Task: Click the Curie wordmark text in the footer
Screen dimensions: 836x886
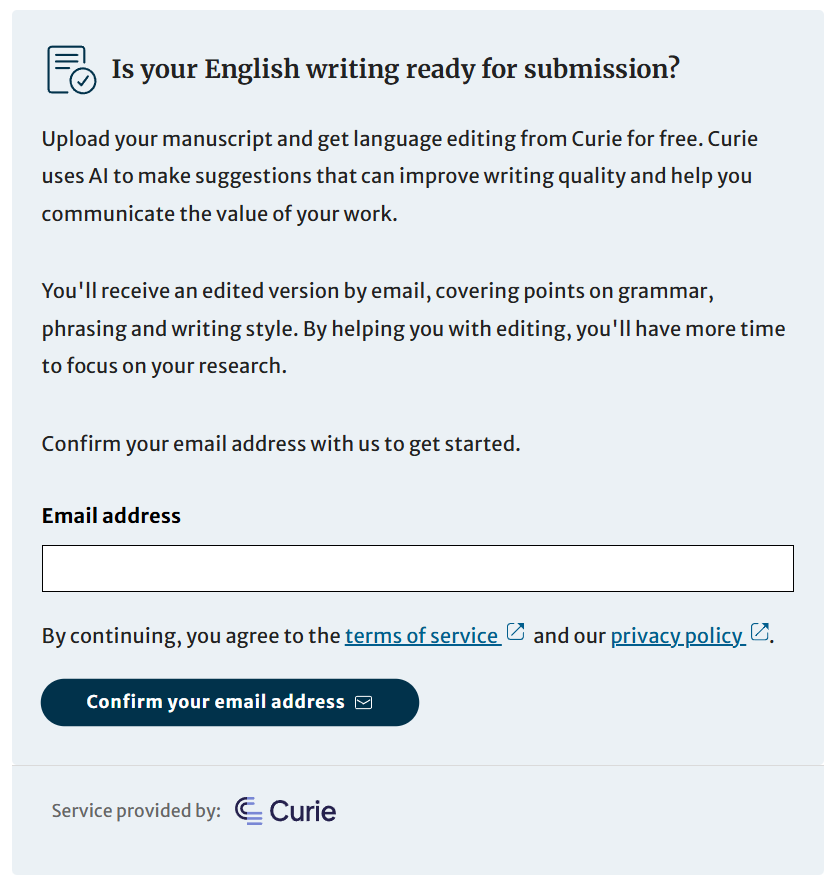Action: [x=303, y=811]
